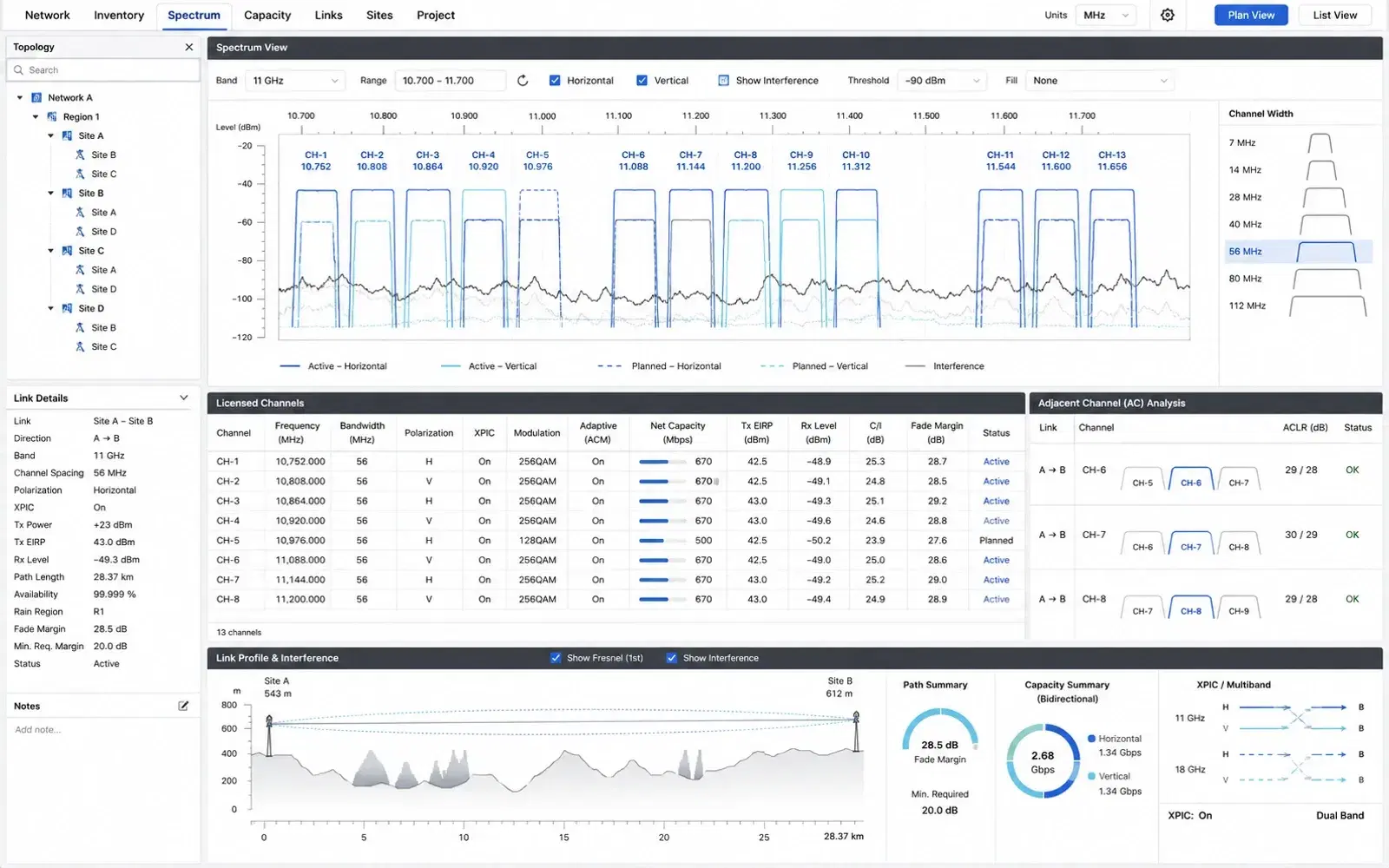
Task: Click Active status link for CH-8
Action: click(x=996, y=600)
